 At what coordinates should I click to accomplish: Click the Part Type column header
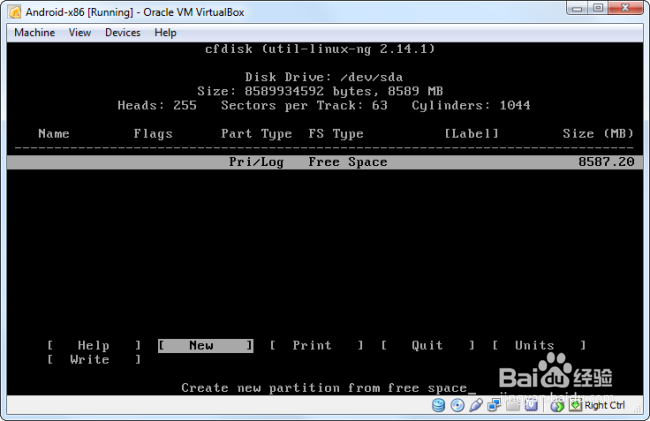256,133
